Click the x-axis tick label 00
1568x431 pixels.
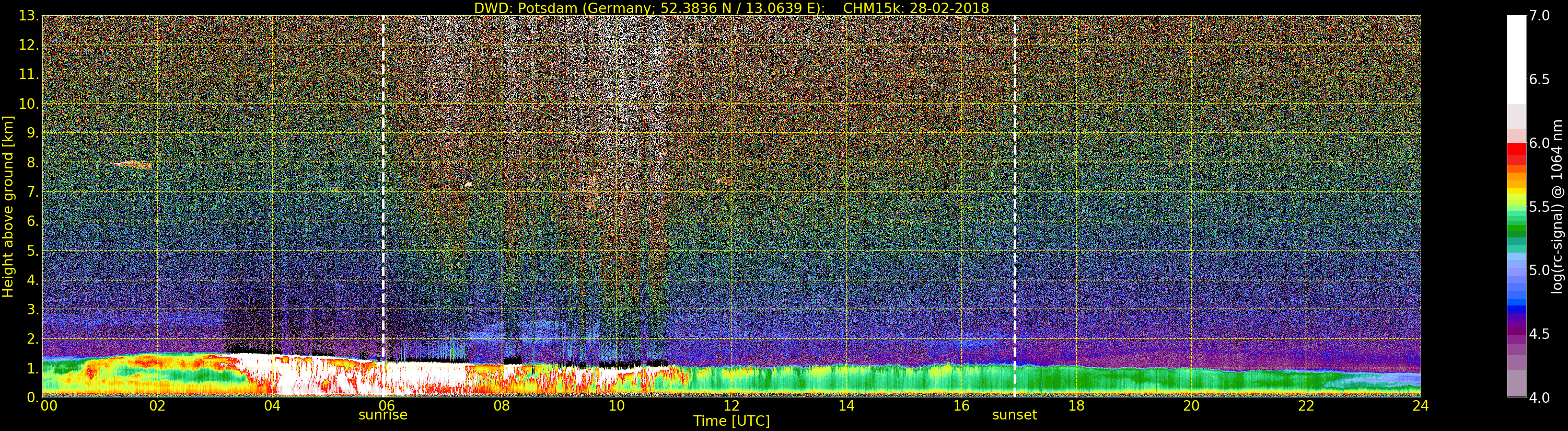pos(49,405)
